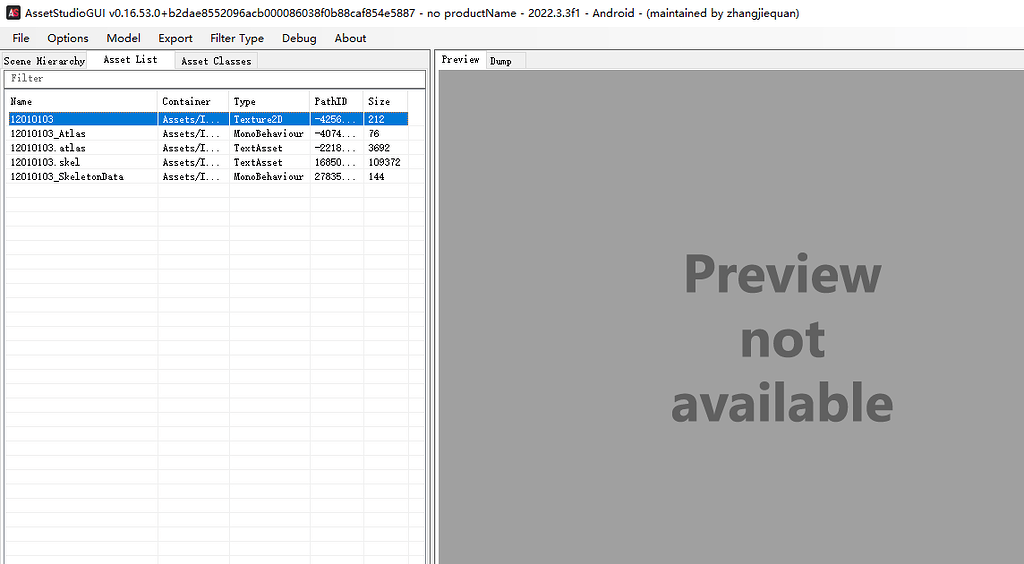The height and width of the screenshot is (564, 1024).
Task: Open the File menu
Action: click(x=21, y=38)
